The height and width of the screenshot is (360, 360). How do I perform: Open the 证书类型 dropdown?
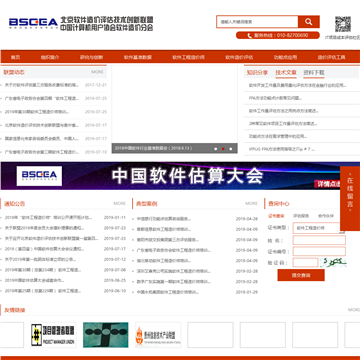319,228
